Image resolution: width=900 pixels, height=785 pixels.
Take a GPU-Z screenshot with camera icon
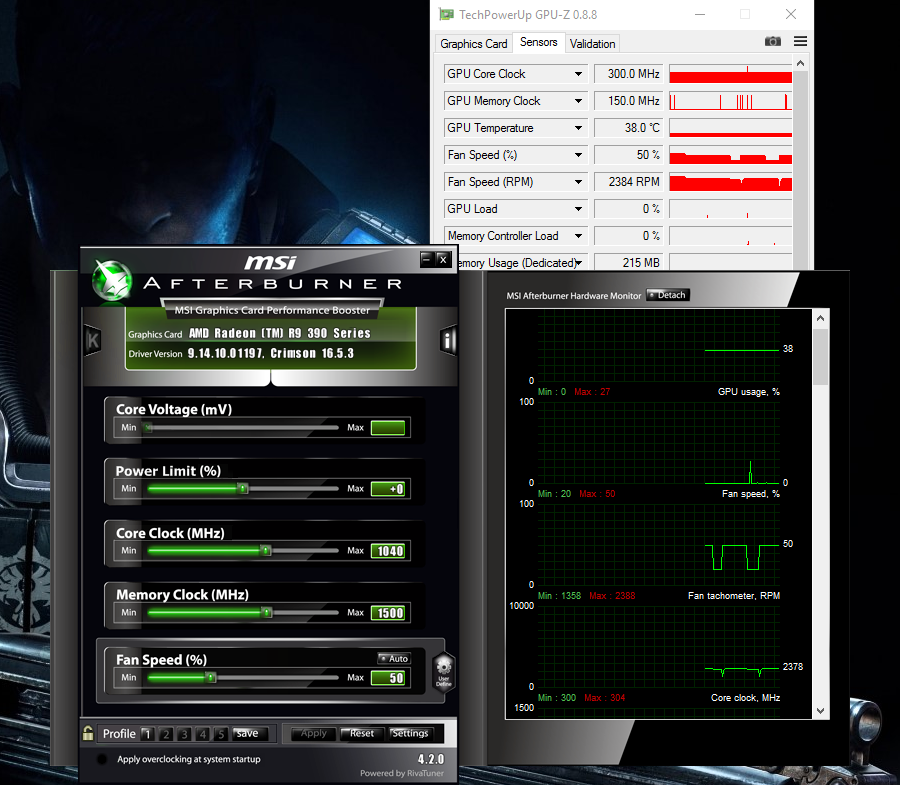click(773, 41)
